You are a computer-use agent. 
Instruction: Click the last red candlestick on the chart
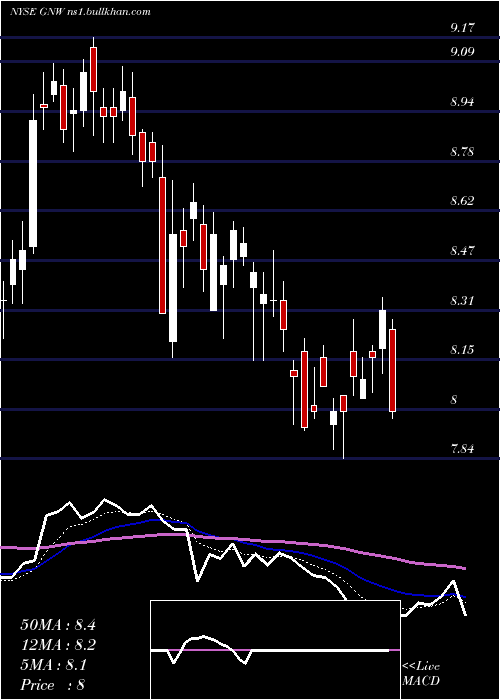392,370
